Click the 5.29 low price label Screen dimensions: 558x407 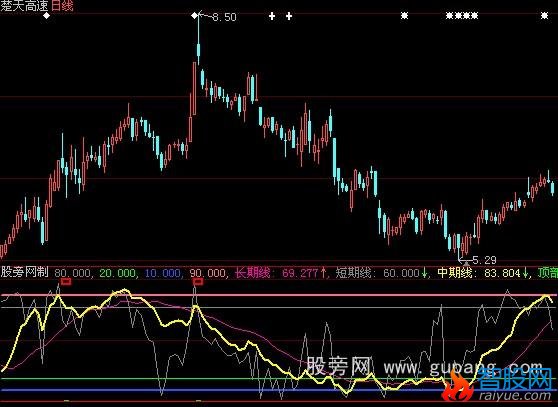pyautogui.click(x=484, y=260)
